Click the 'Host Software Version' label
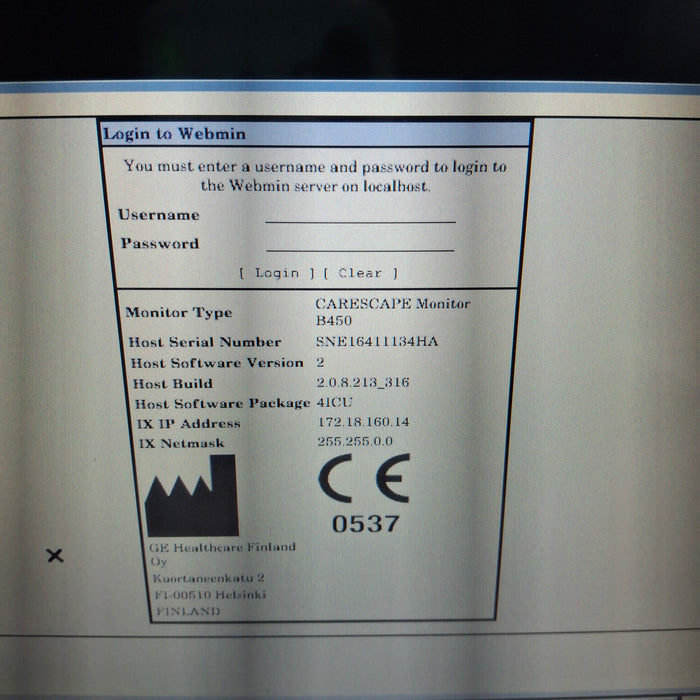 click(217, 363)
